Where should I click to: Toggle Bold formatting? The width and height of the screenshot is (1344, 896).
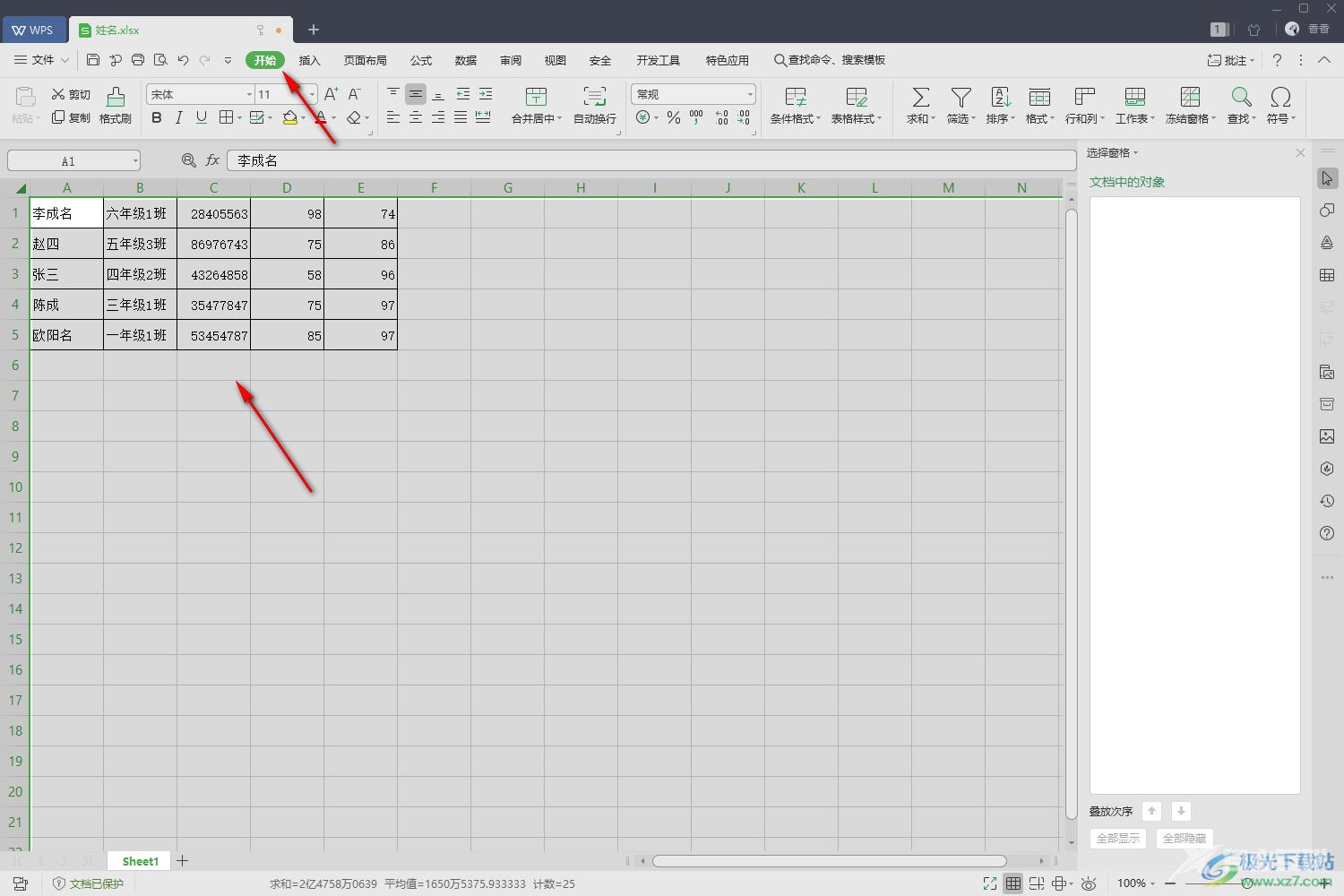157,117
